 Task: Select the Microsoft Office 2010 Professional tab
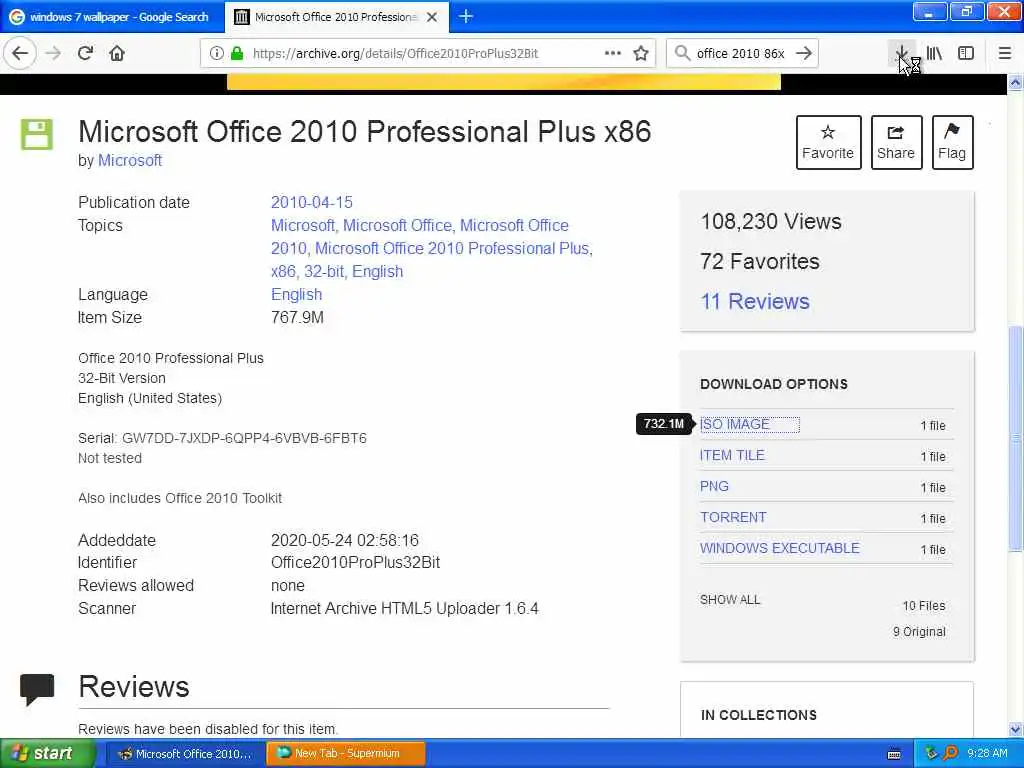click(x=336, y=17)
